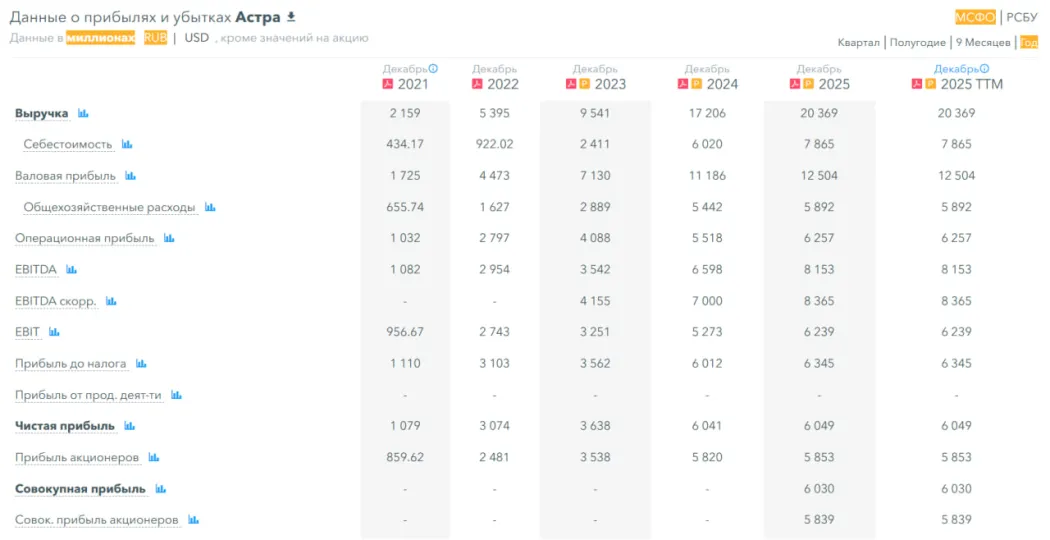Open the 2021 PDF report icon
Screen dimensions: 1050x540
click(x=389, y=84)
